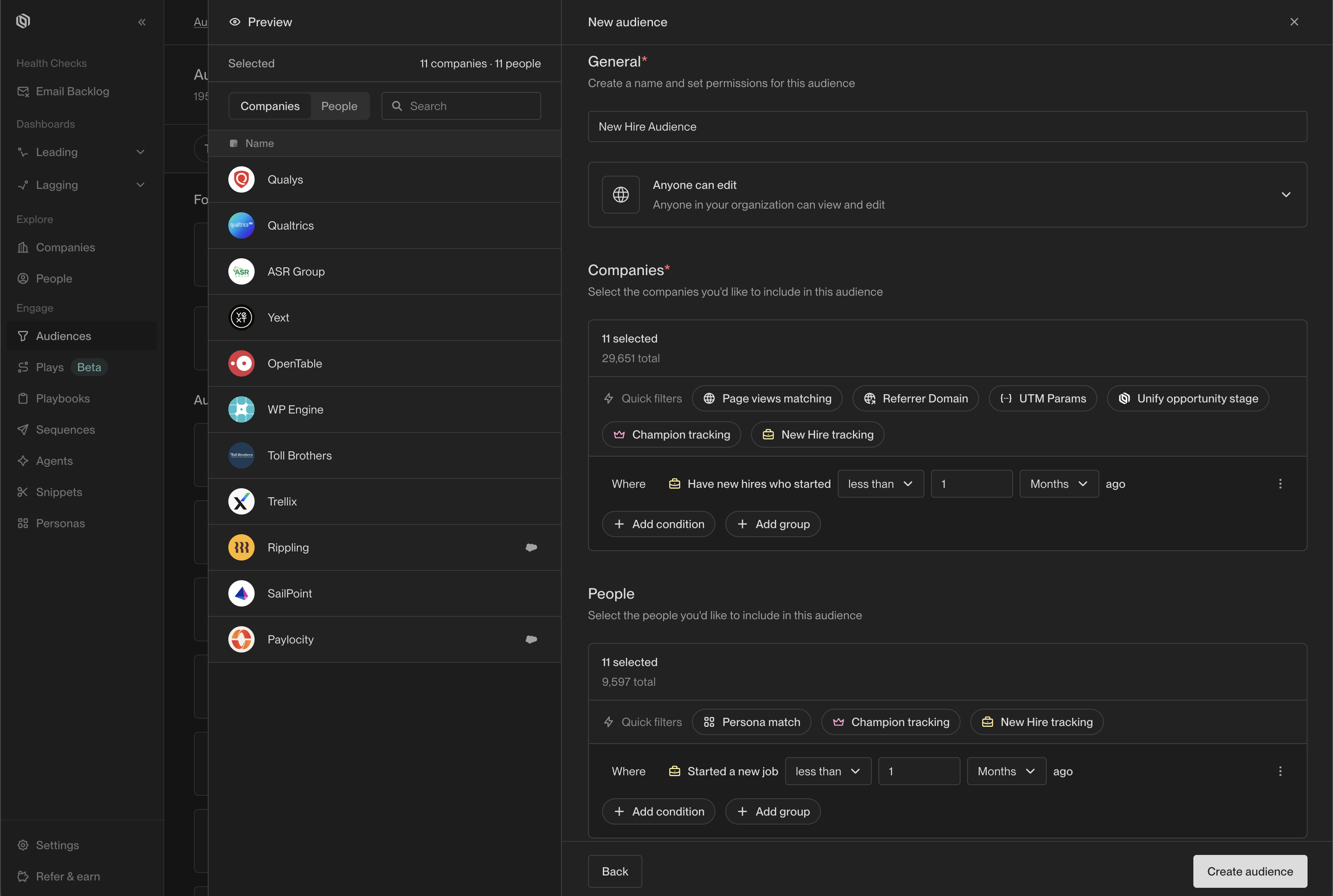This screenshot has width=1333, height=896.
Task: Click the SailPoint company logo
Action: 242,594
